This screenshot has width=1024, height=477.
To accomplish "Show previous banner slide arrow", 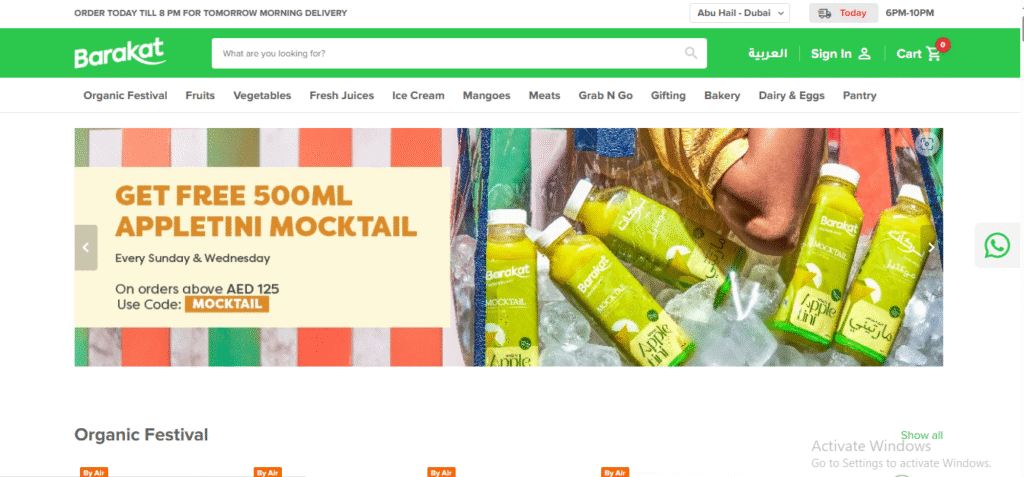I will coord(86,248).
